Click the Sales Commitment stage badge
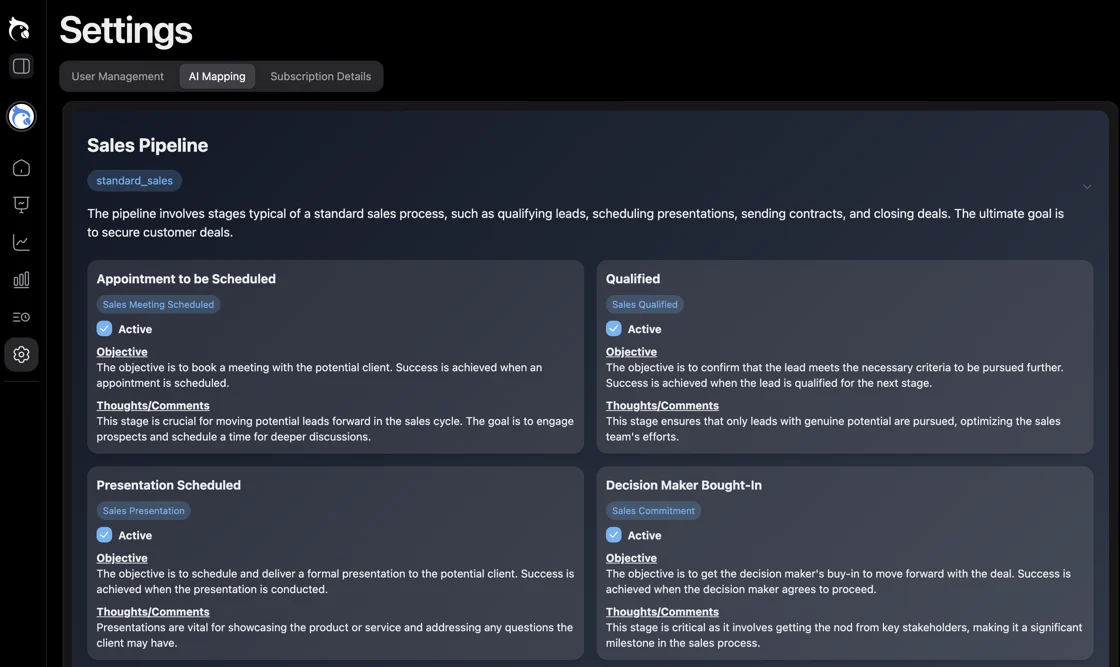Viewport: 1120px width, 667px height. point(653,511)
